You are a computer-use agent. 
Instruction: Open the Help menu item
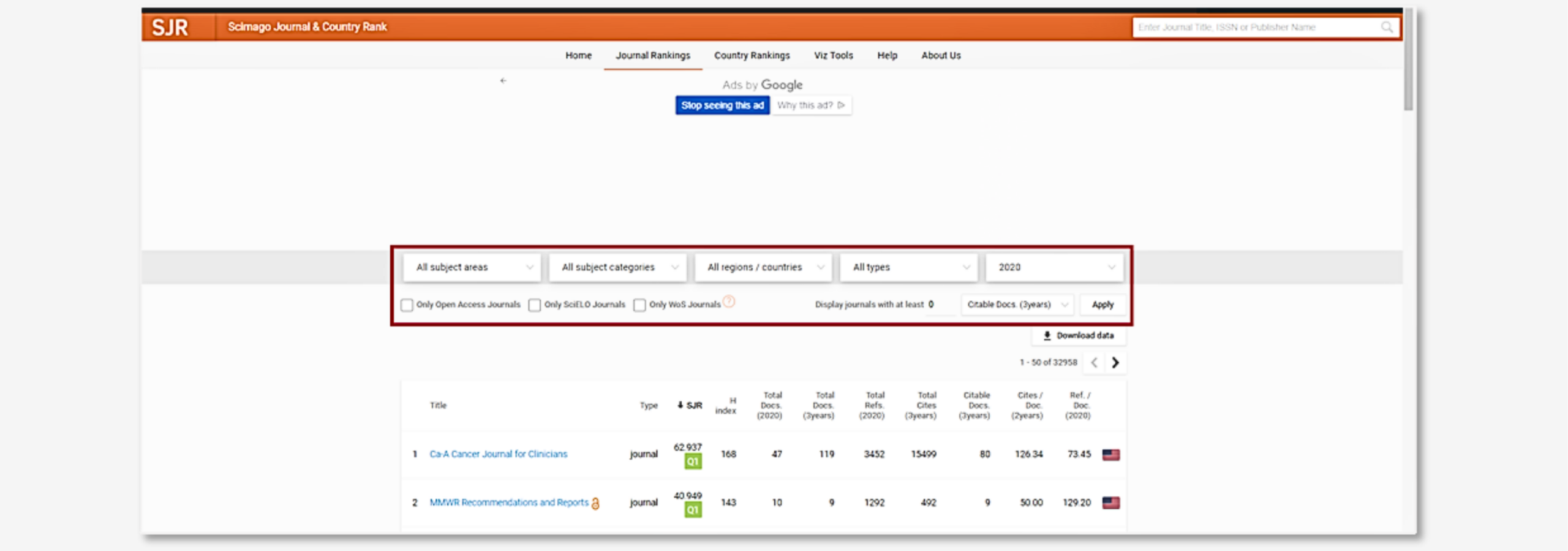[887, 55]
